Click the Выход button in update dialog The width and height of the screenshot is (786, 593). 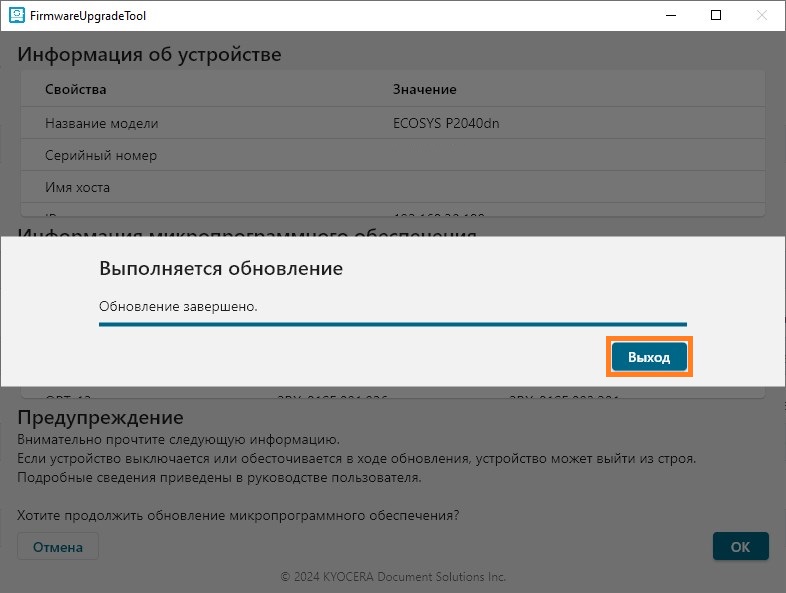pos(649,358)
